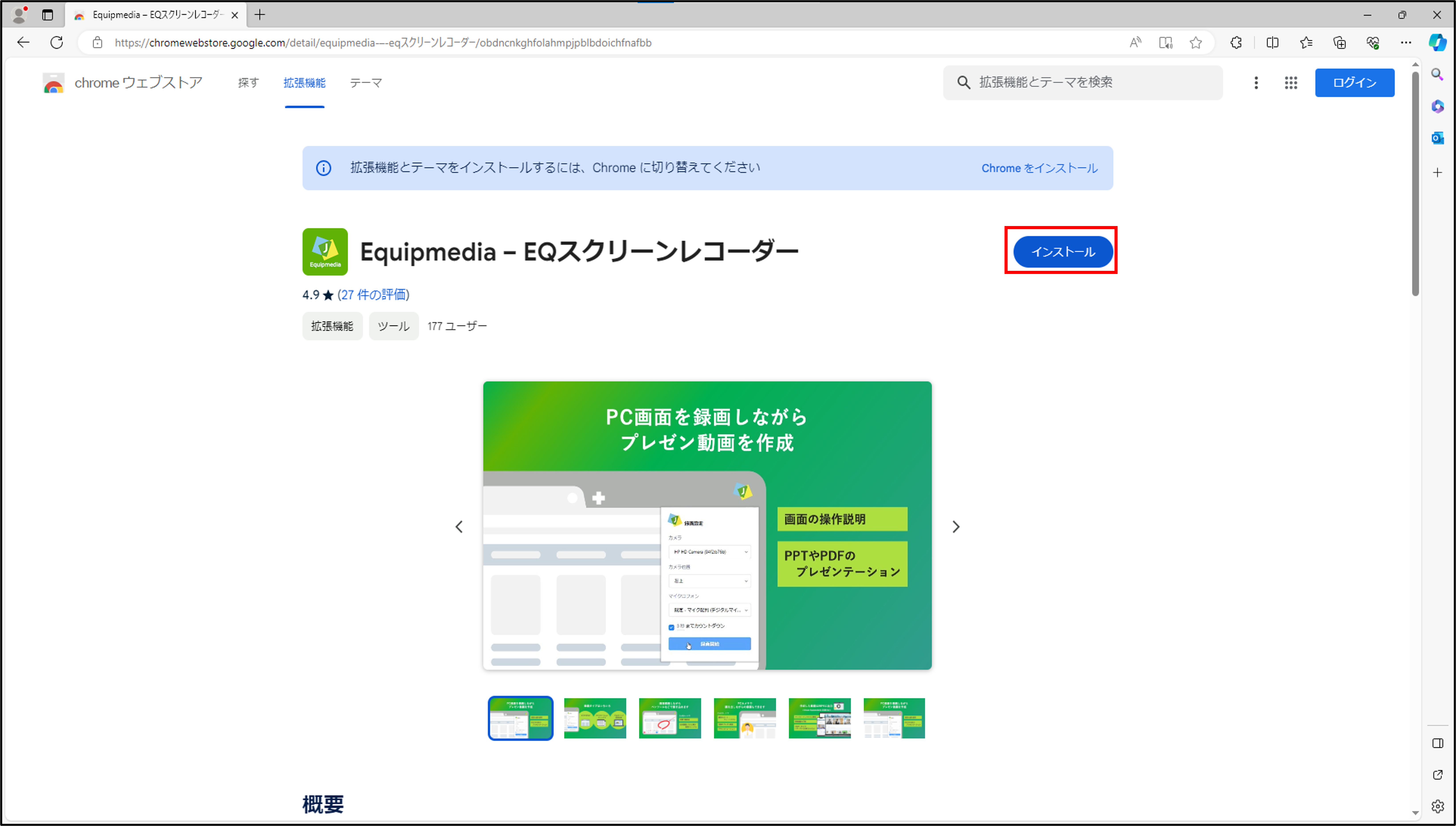The image size is (1456, 826).
Task: Open Outlook in the sidebar
Action: [1437, 138]
